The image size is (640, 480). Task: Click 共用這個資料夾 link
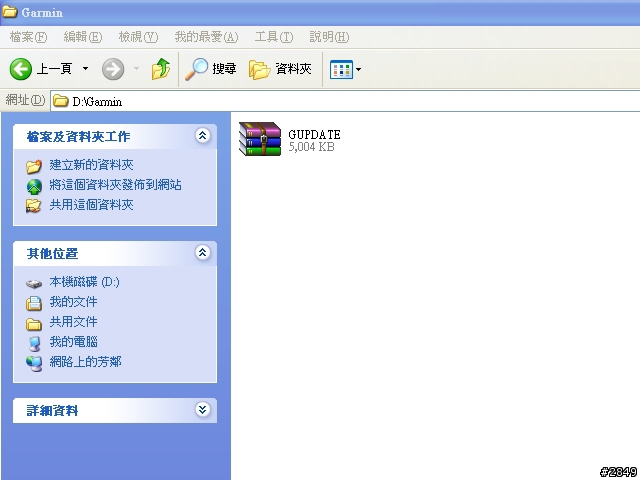point(91,205)
